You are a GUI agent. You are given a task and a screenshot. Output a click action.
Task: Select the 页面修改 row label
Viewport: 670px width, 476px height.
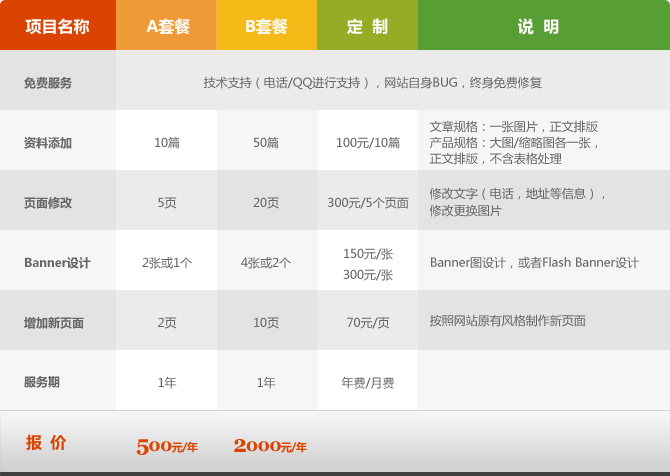pyautogui.click(x=48, y=203)
